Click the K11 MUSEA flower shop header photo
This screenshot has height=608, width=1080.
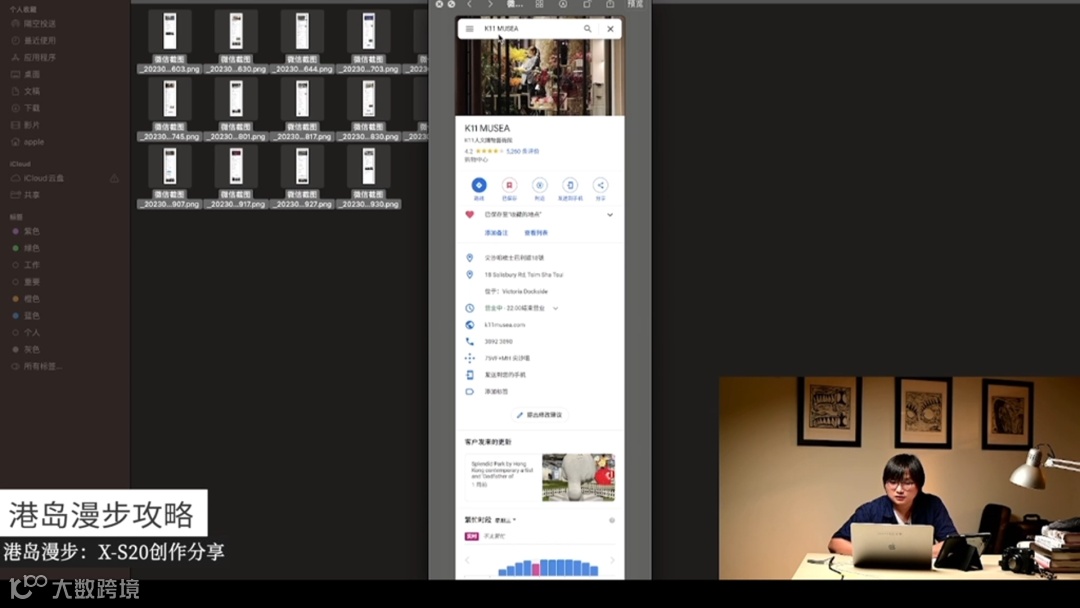click(540, 77)
